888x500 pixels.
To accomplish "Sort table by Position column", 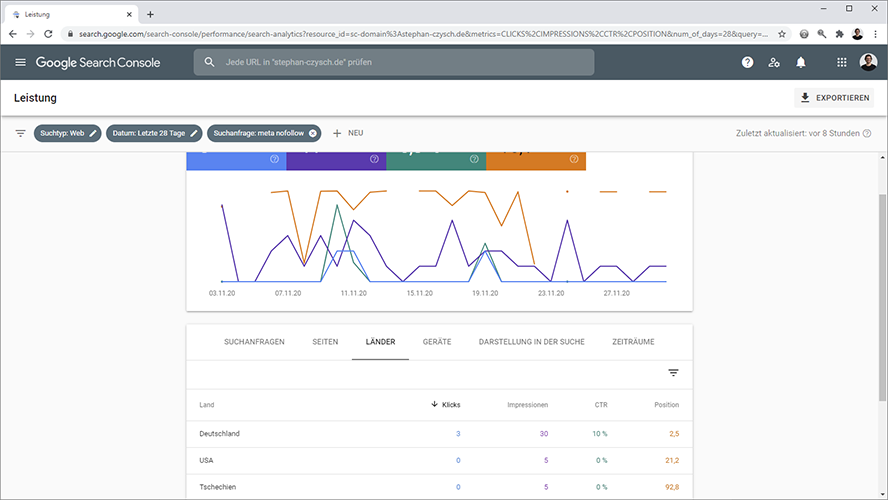I will point(667,405).
